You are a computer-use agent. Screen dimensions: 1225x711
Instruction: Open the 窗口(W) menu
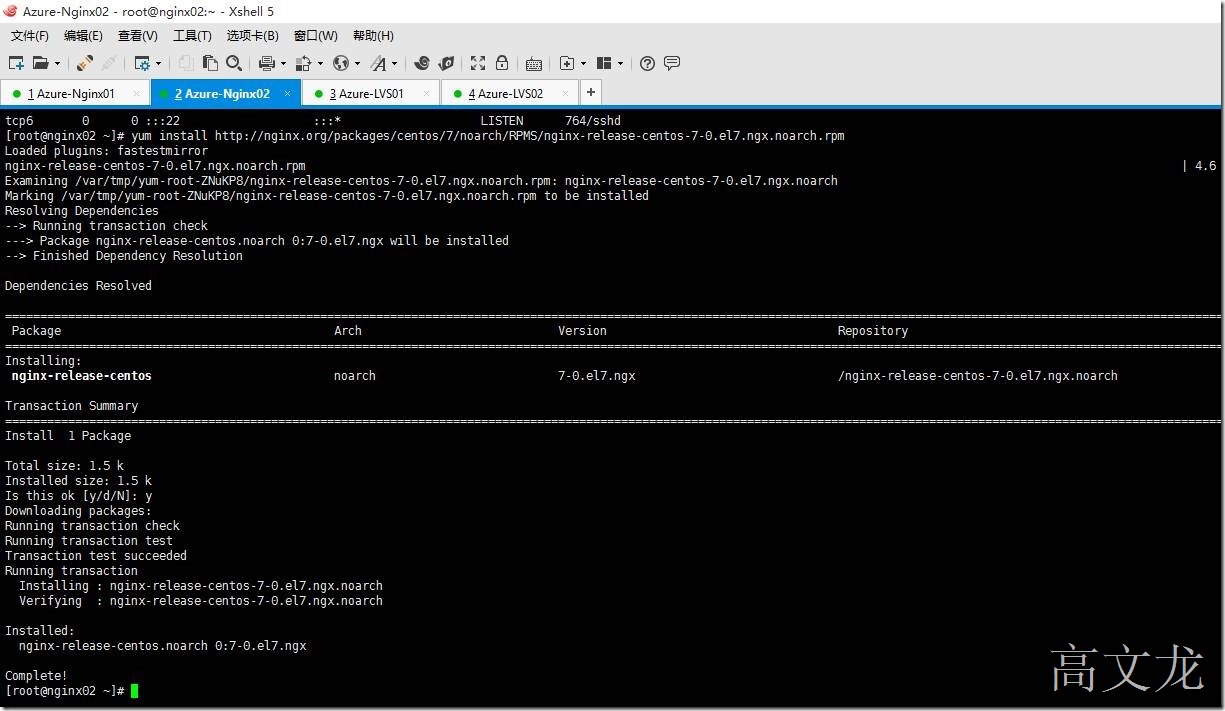[316, 36]
